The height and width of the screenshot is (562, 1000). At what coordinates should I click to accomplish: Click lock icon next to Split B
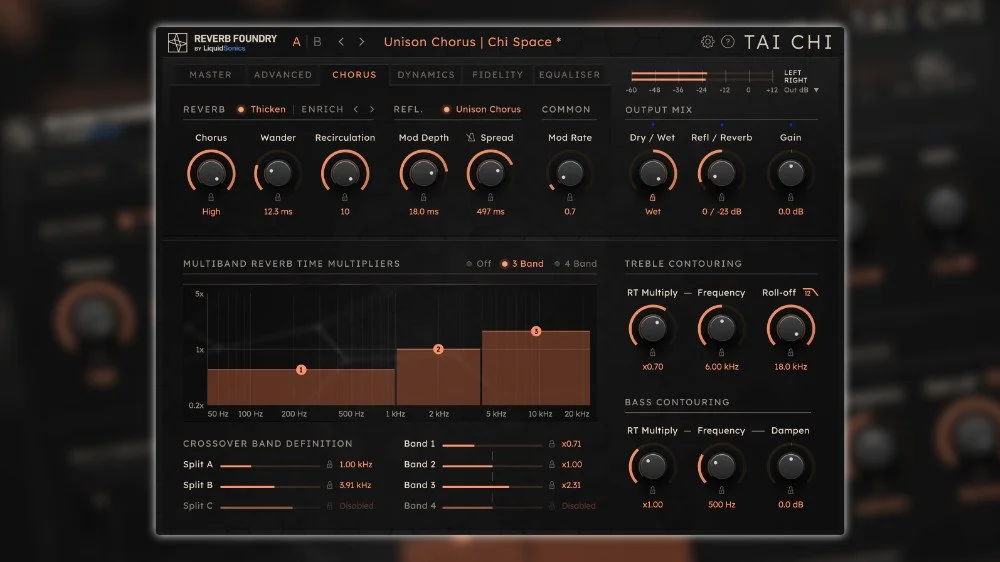click(330, 485)
